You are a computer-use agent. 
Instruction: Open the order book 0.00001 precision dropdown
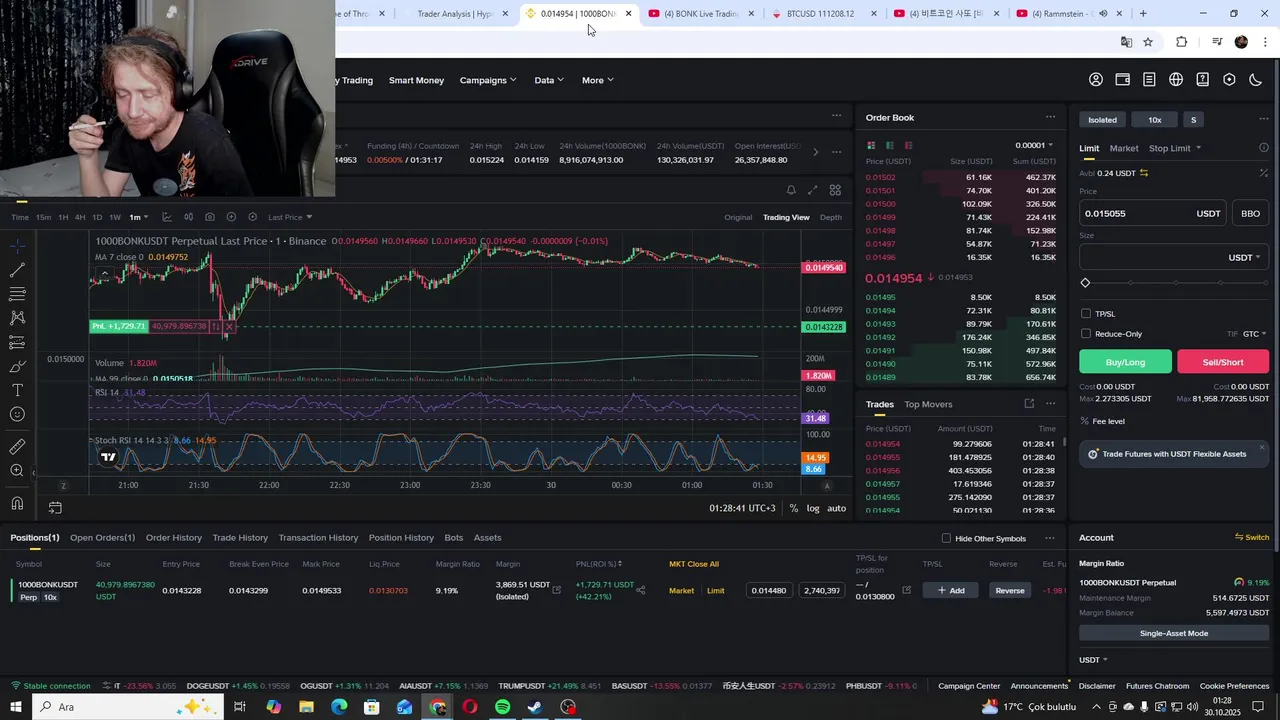pyautogui.click(x=1034, y=145)
